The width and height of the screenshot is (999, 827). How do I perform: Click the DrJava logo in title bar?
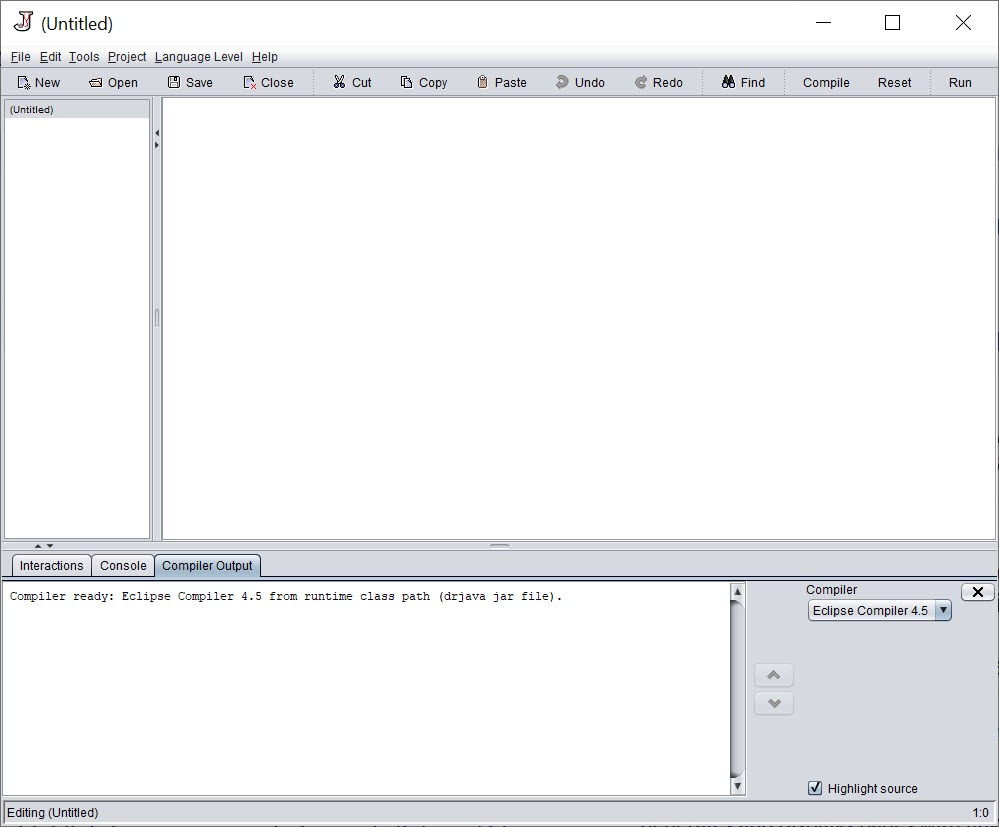click(x=24, y=22)
